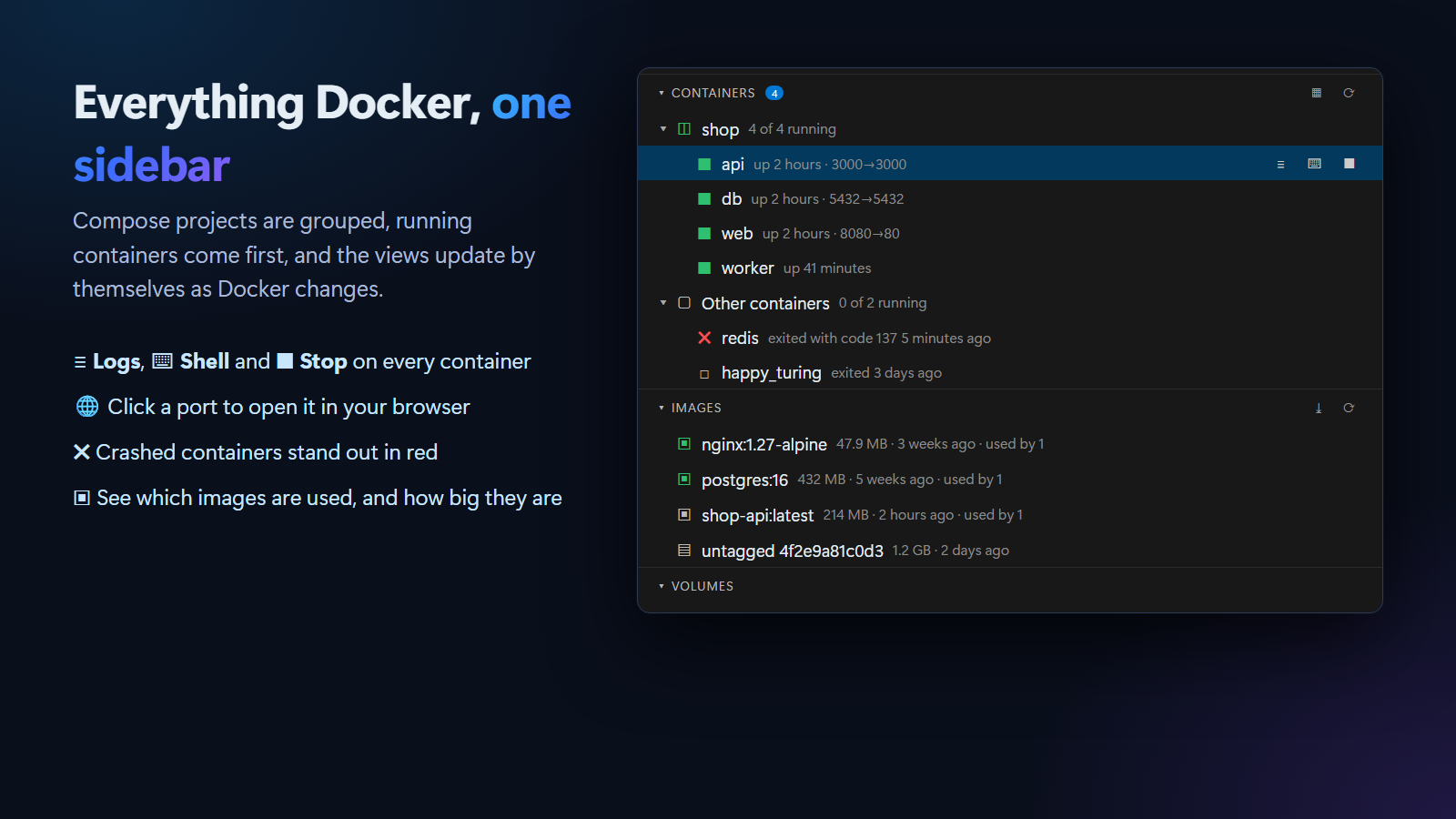Open the web port 8080→80 link
The height and width of the screenshot is (819, 1456).
(x=870, y=234)
